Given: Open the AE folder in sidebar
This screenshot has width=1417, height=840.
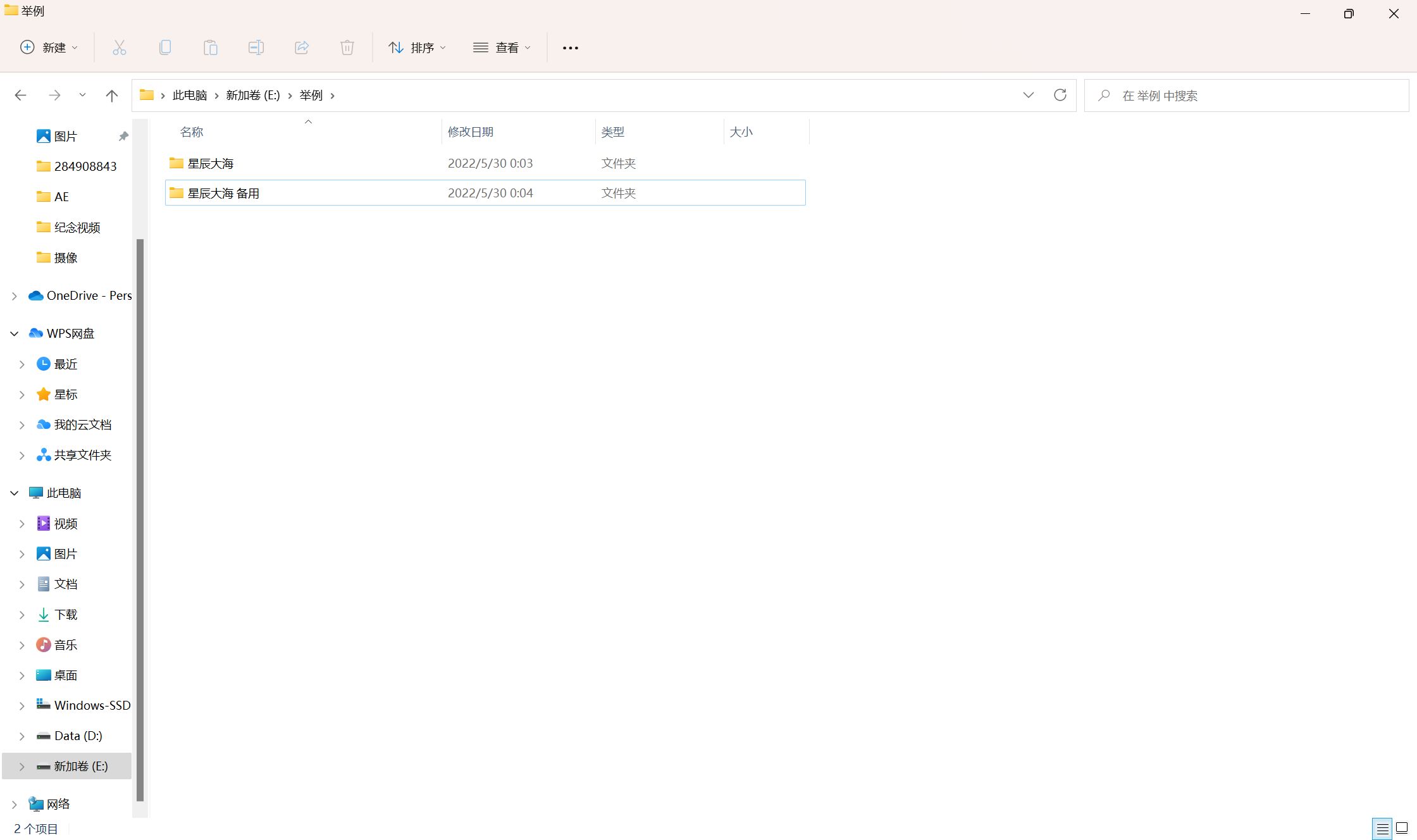Looking at the screenshot, I should (x=53, y=197).
